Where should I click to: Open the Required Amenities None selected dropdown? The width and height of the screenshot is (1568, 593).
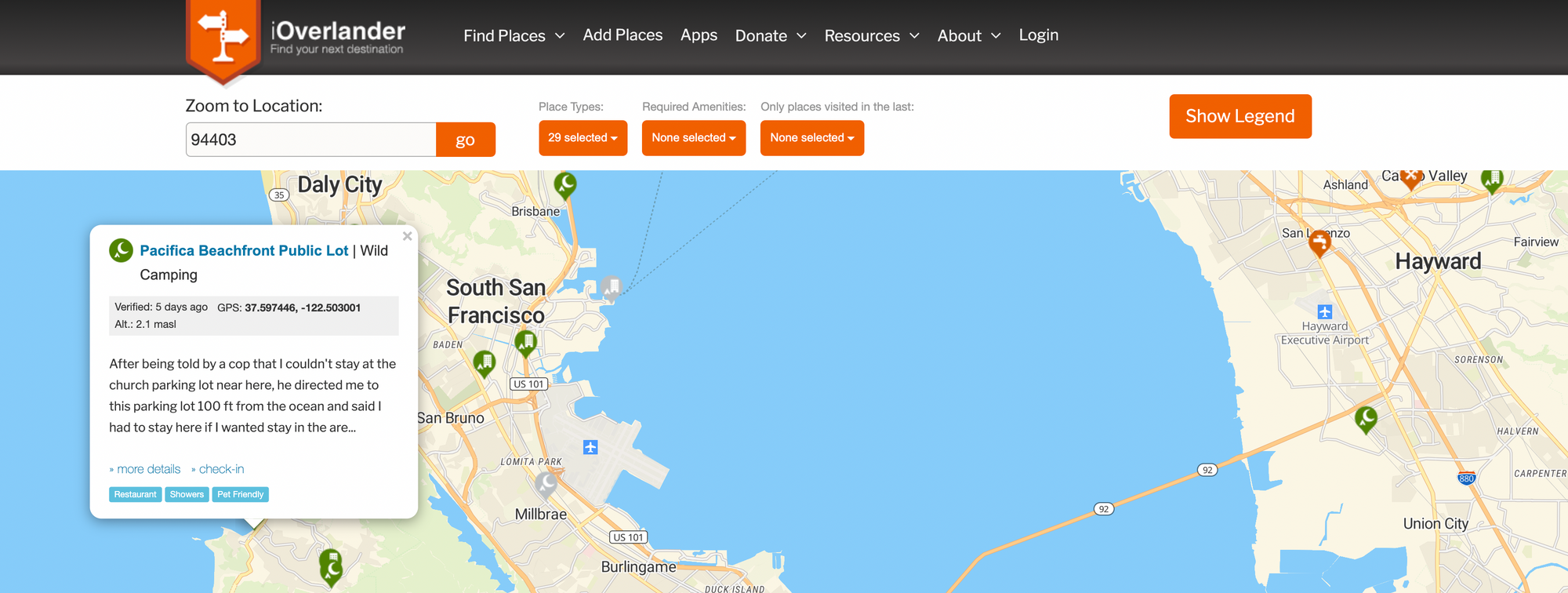[694, 138]
